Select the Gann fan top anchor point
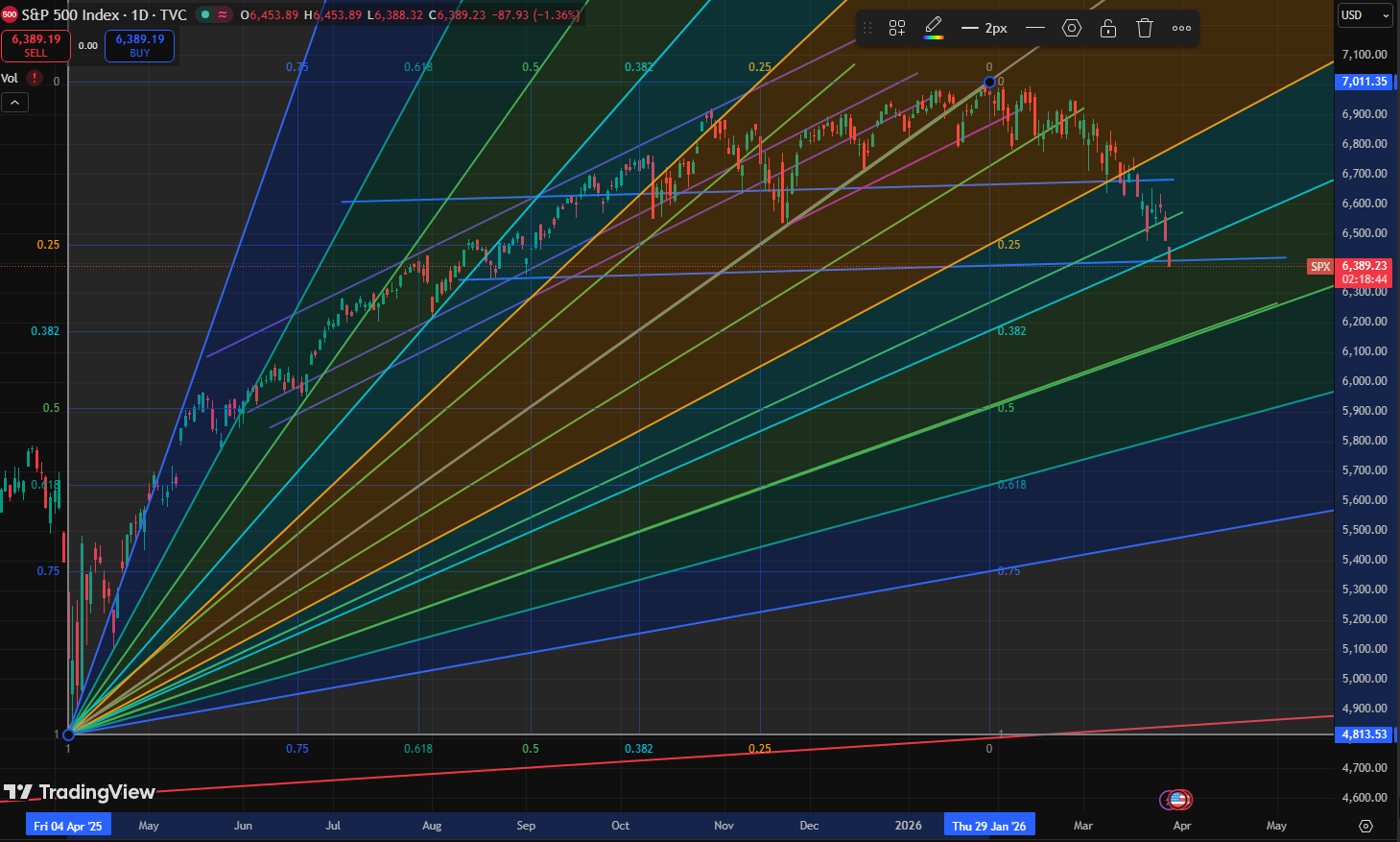 [989, 83]
